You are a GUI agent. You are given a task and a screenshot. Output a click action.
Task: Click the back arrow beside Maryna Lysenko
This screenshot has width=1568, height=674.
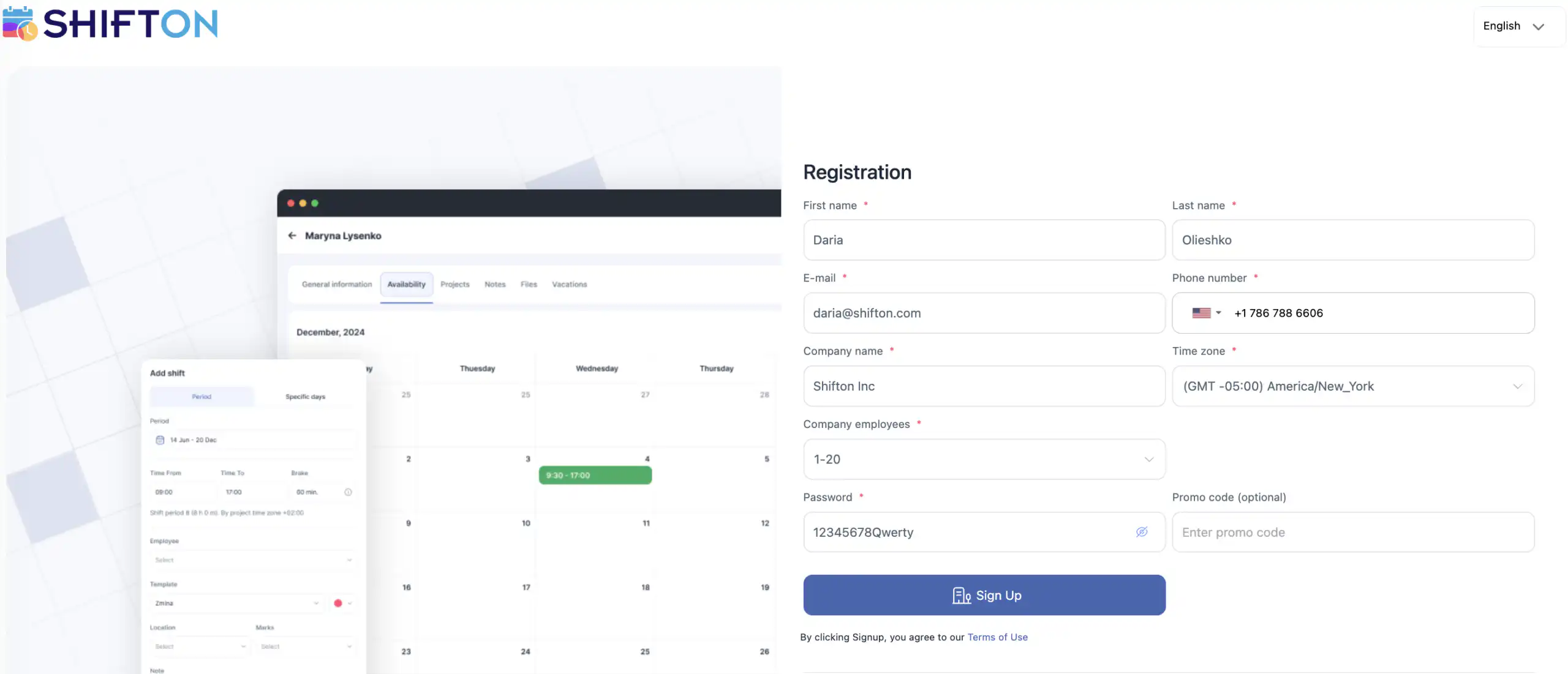292,235
